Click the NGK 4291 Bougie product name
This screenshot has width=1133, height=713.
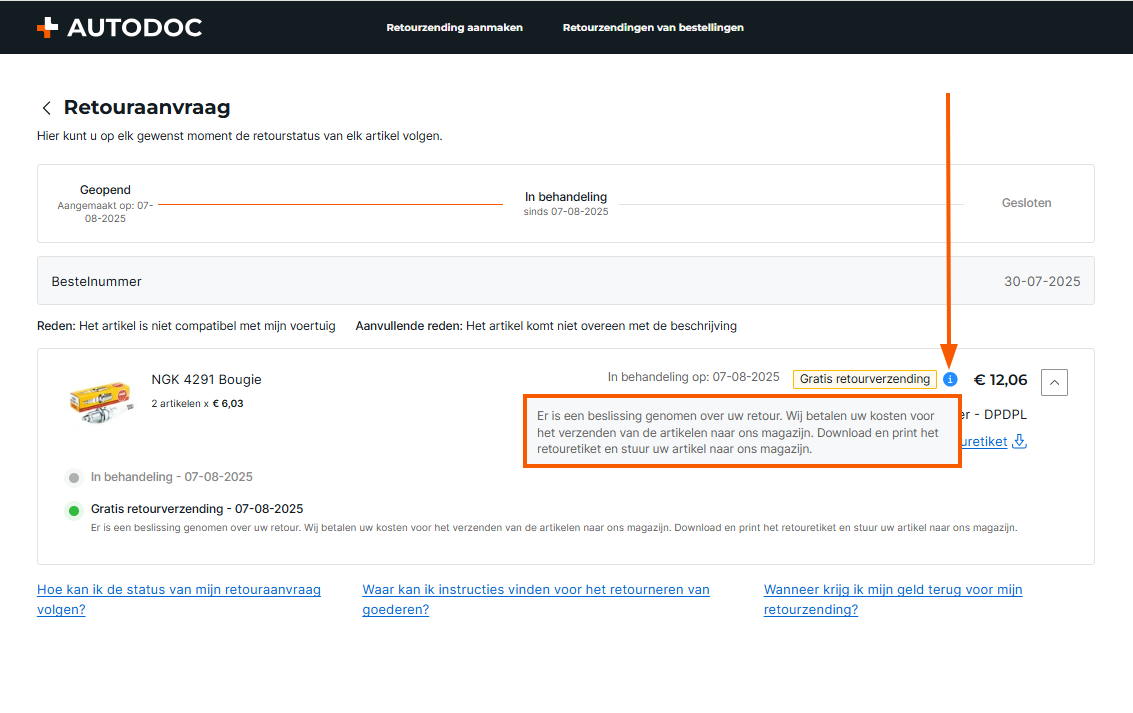point(206,379)
